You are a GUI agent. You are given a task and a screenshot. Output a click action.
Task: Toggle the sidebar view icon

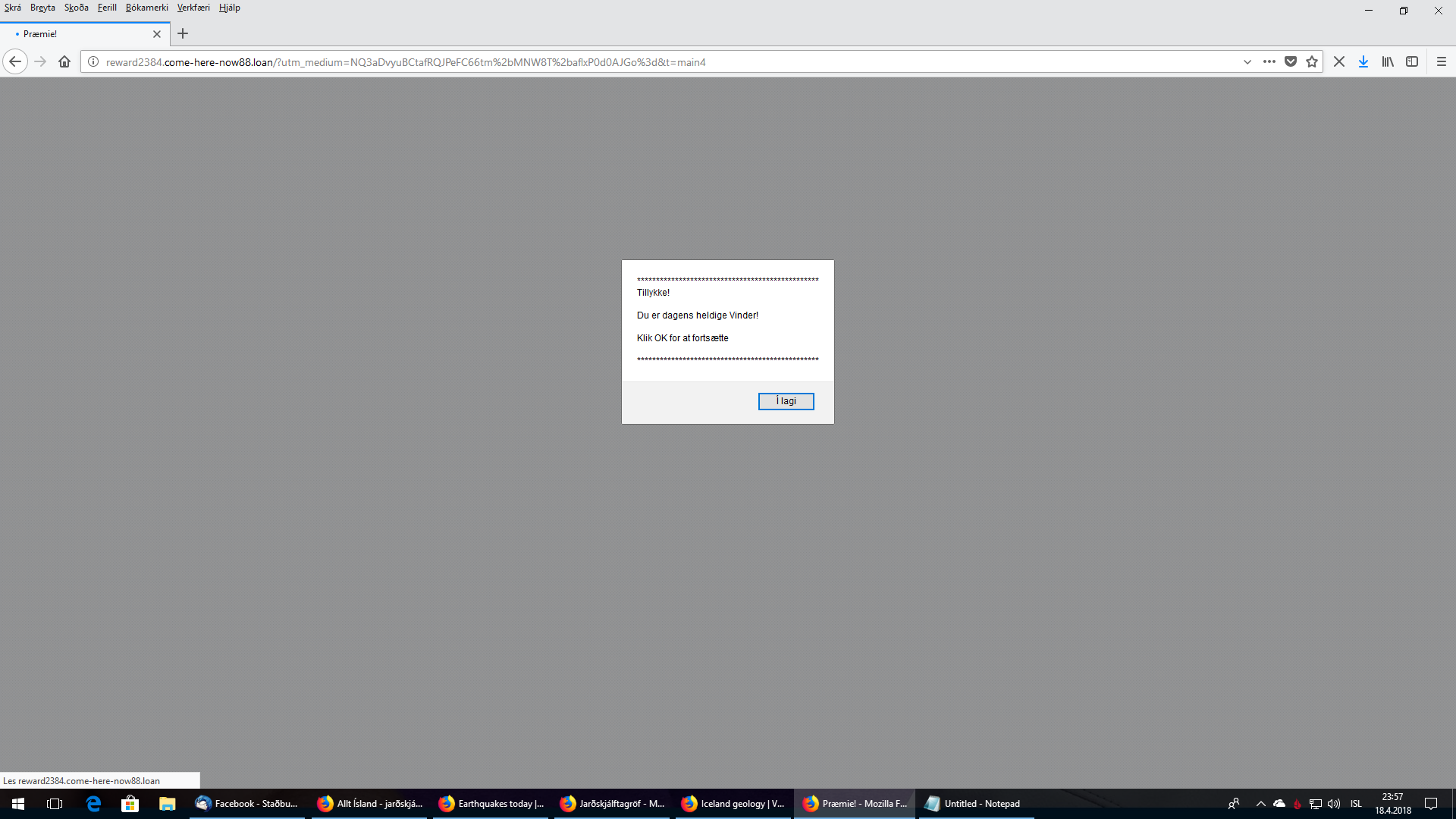[x=1412, y=62]
